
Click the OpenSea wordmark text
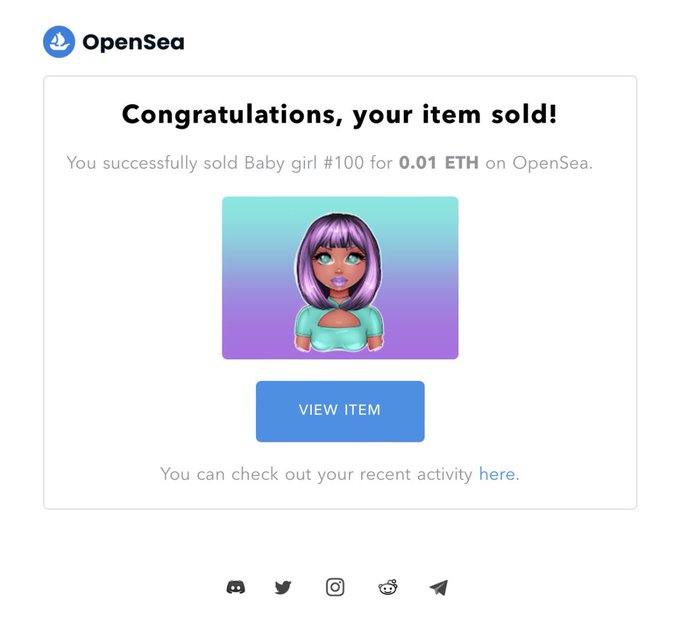point(133,42)
